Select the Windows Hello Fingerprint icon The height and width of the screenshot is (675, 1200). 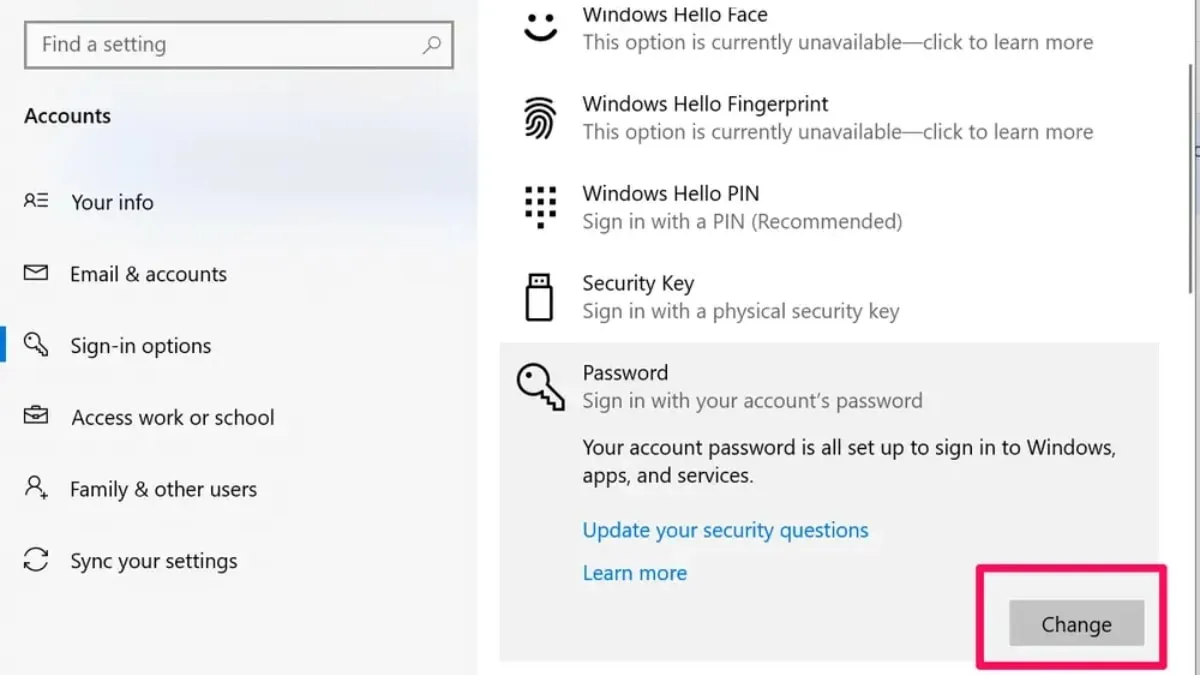coord(540,116)
